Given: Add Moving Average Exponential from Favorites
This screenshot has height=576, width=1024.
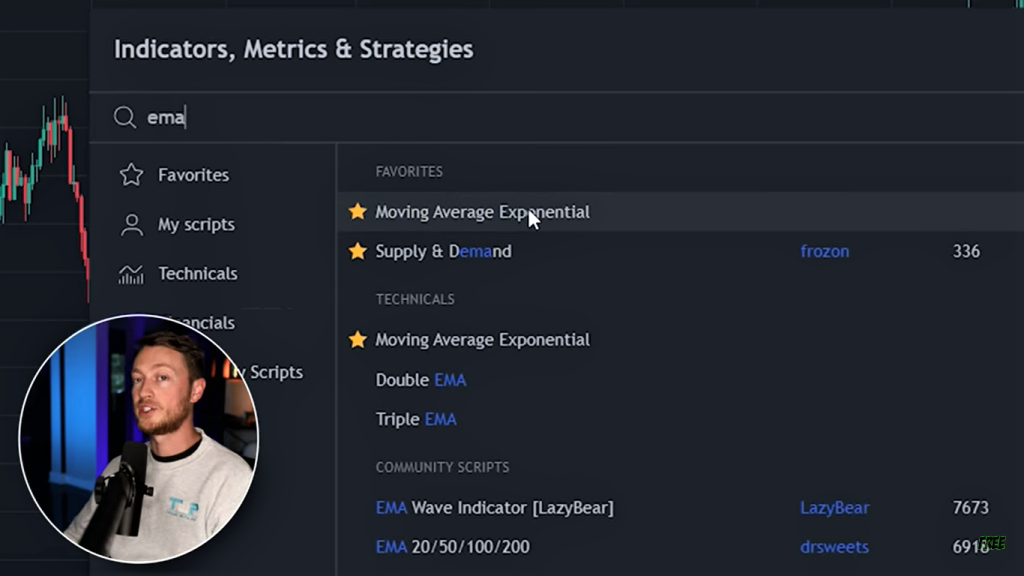Looking at the screenshot, I should [482, 212].
